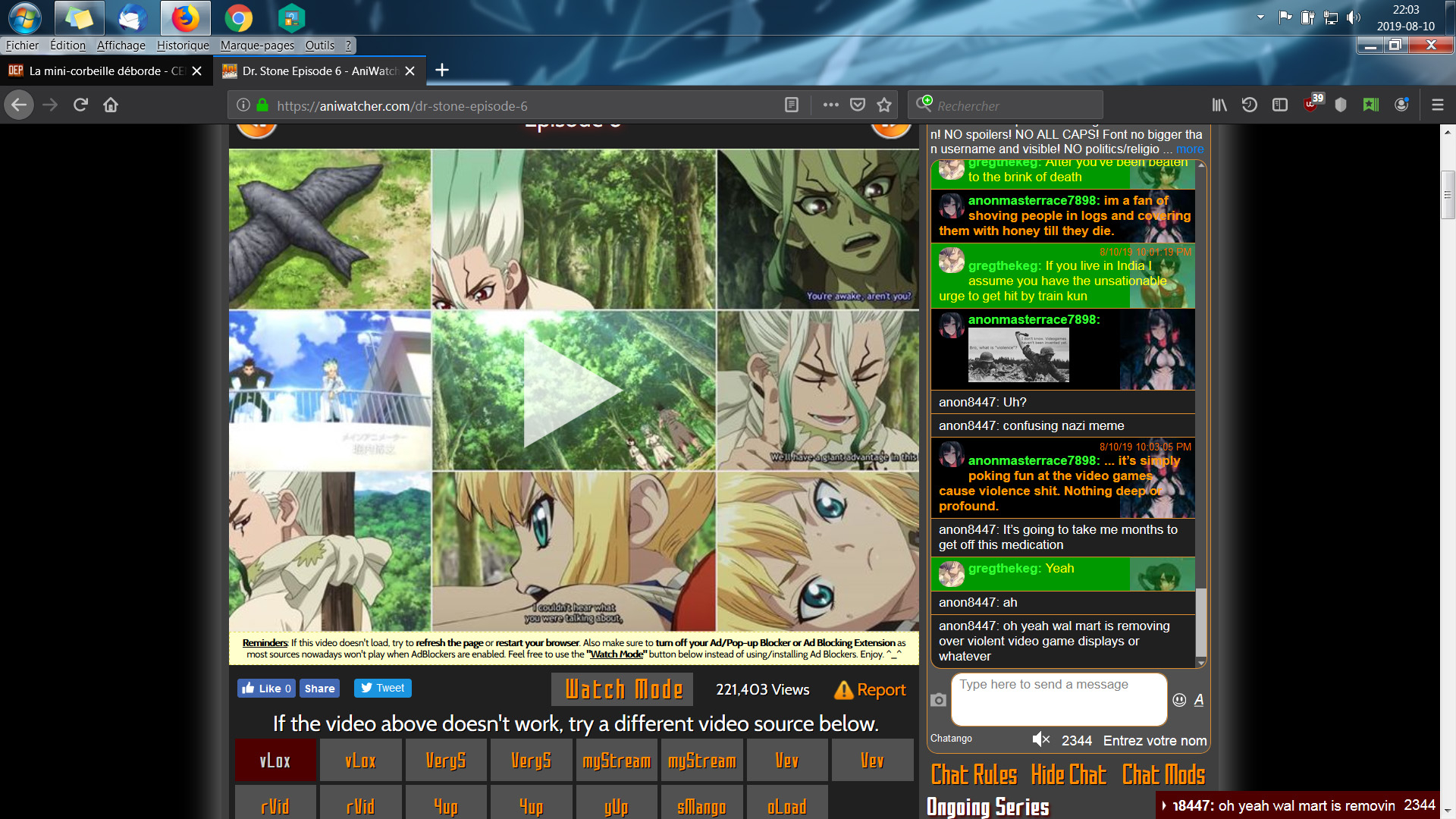Open page actions three-dot menu
Viewport: 1456px width, 819px height.
tap(830, 105)
